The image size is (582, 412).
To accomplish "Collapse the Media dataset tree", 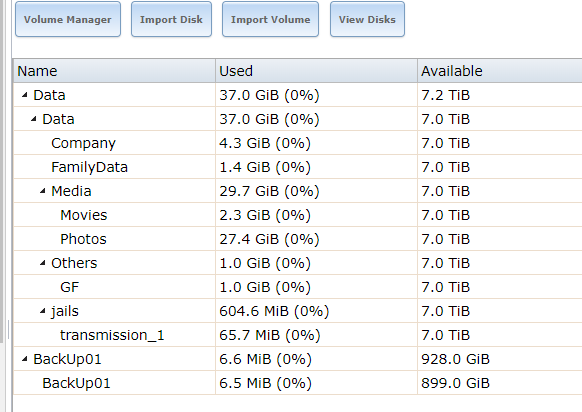I will click(43, 191).
